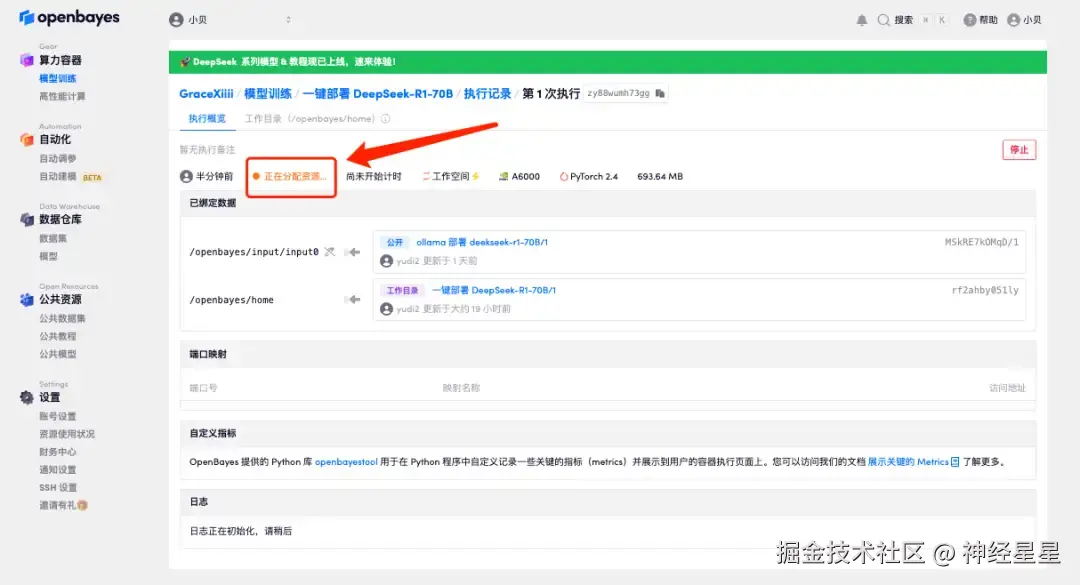Open openbayestool link

point(346,462)
